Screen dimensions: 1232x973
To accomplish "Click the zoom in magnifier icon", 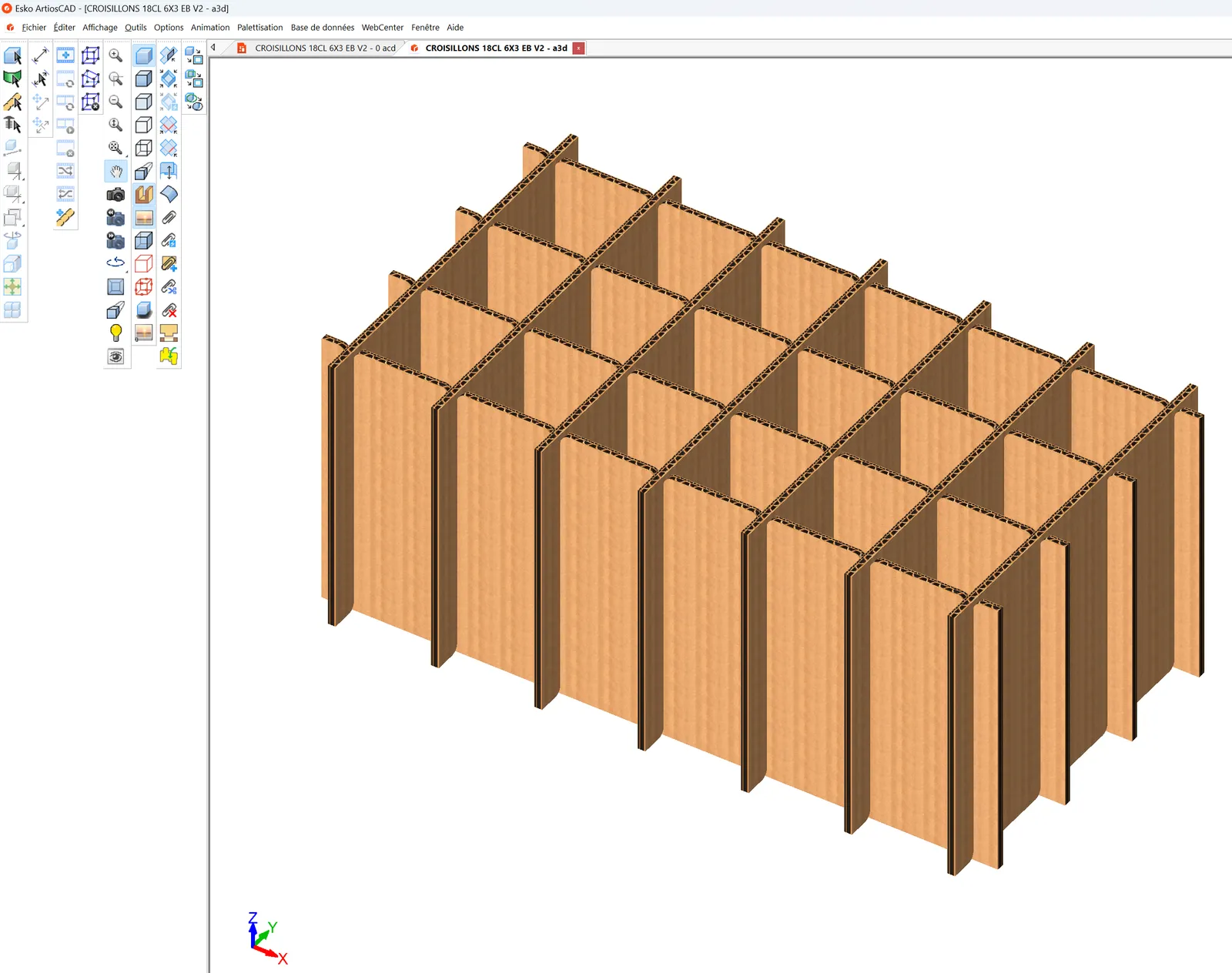I will tap(115, 55).
